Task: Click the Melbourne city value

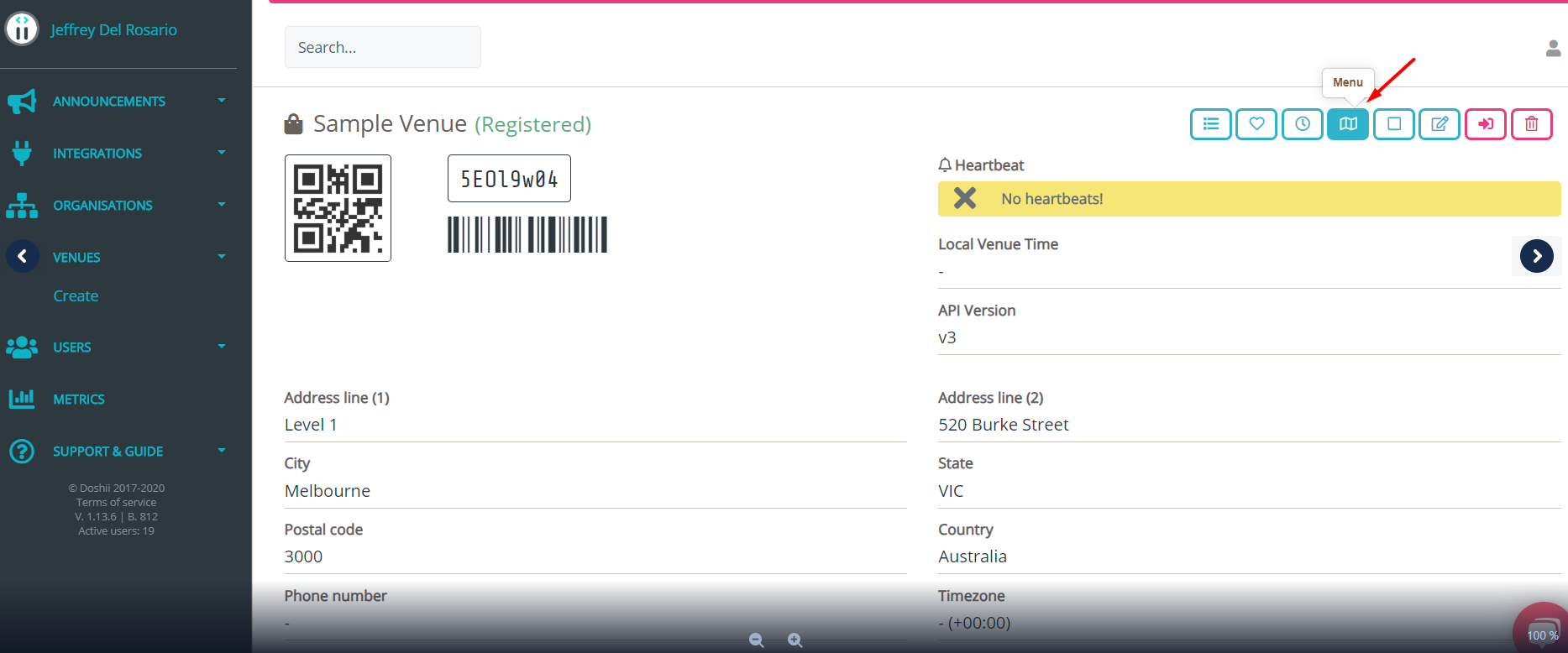Action: click(x=328, y=491)
